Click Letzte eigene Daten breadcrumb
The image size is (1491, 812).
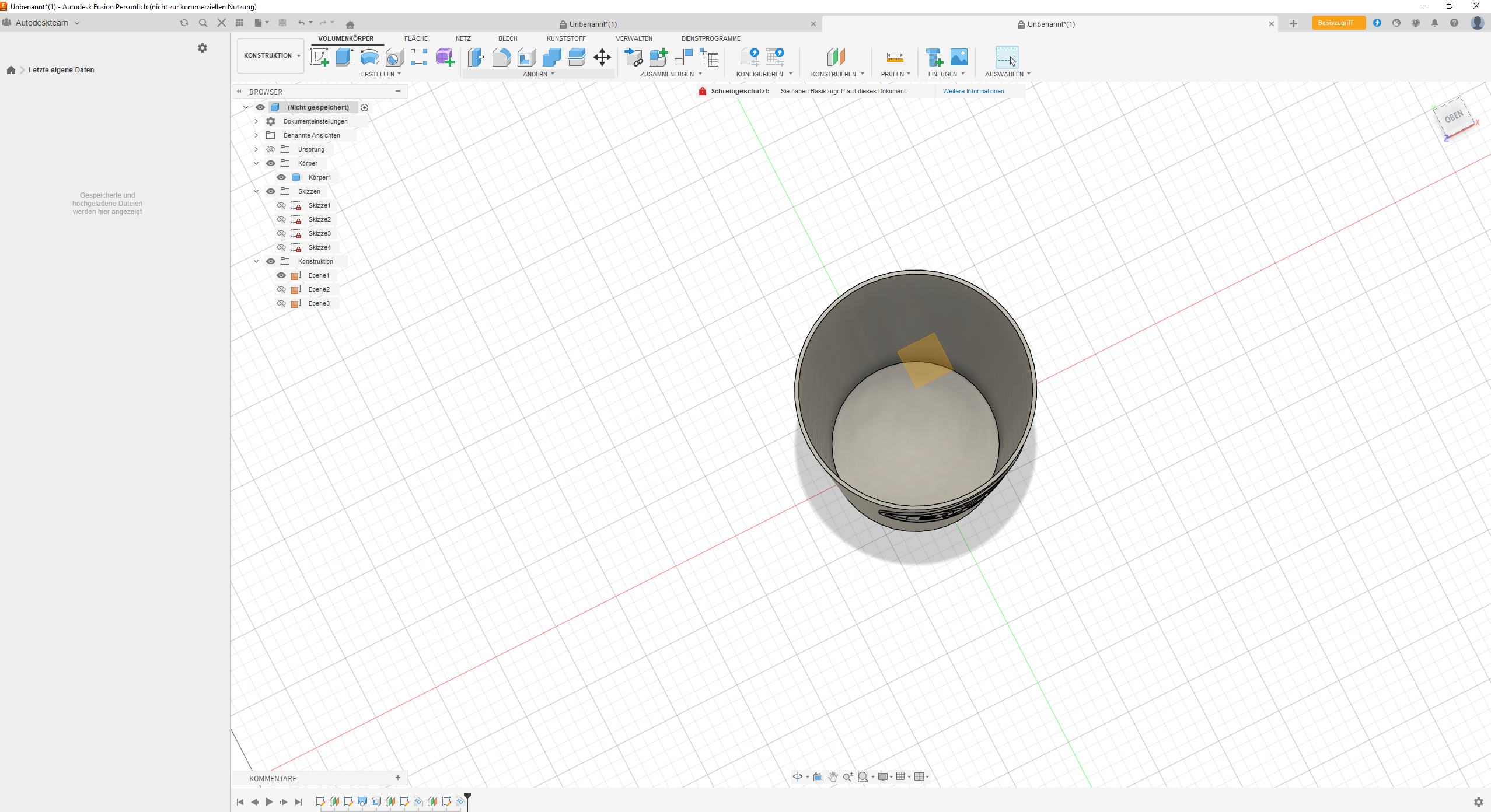[61, 70]
